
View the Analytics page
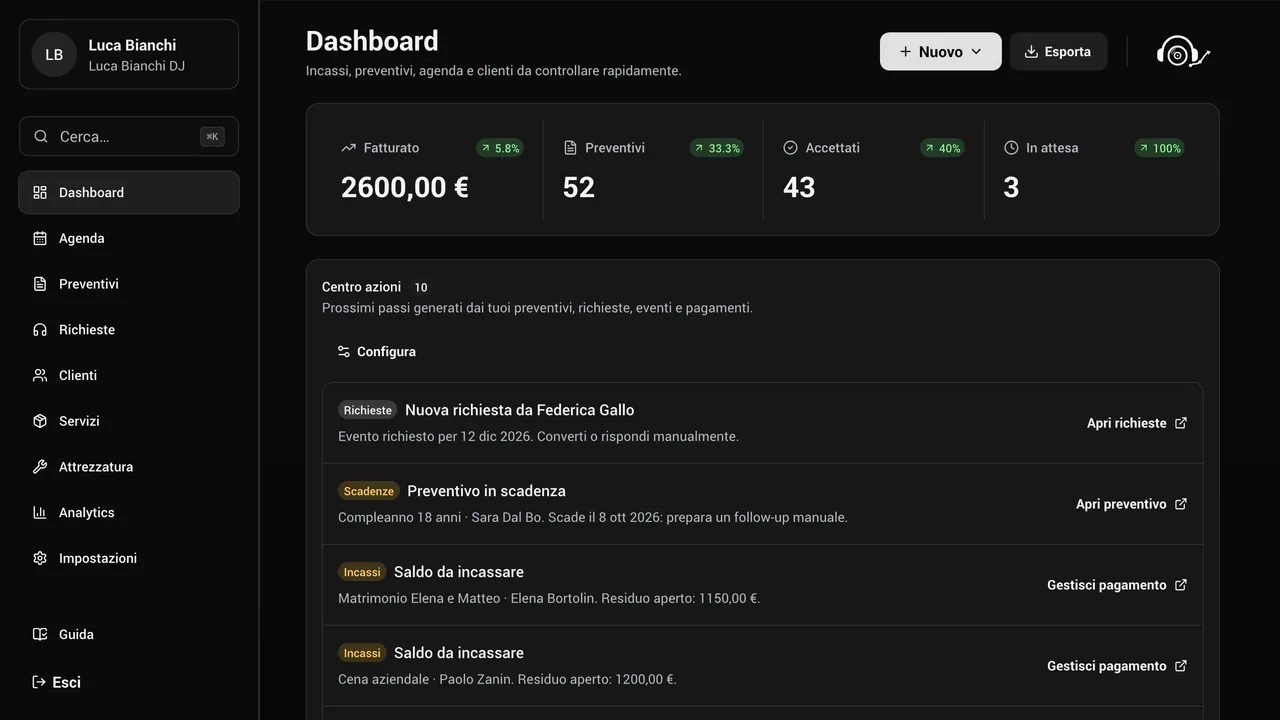coord(129,512)
